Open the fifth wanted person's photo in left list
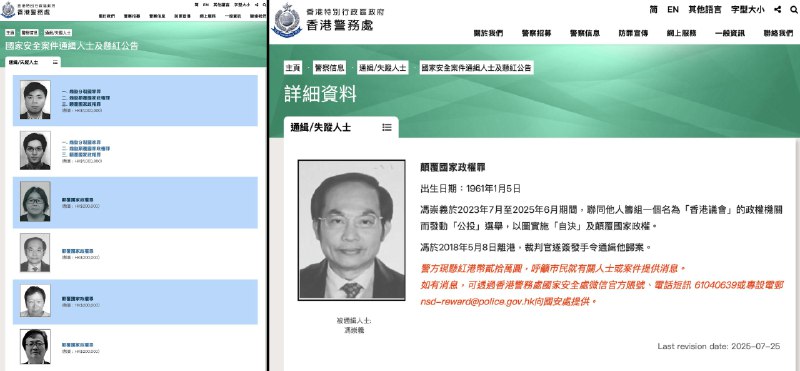The height and width of the screenshot is (371, 800). [x=35, y=301]
